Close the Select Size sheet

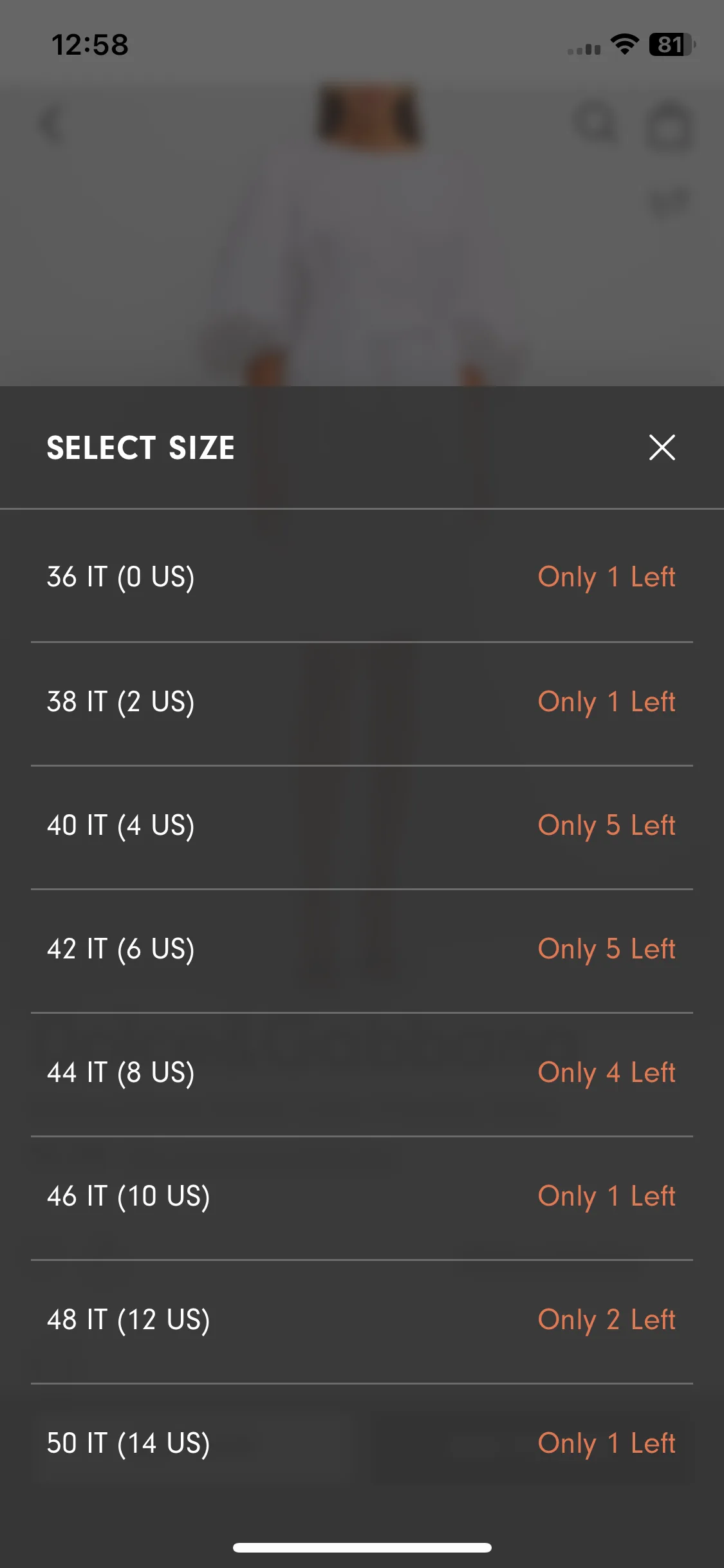tap(662, 447)
